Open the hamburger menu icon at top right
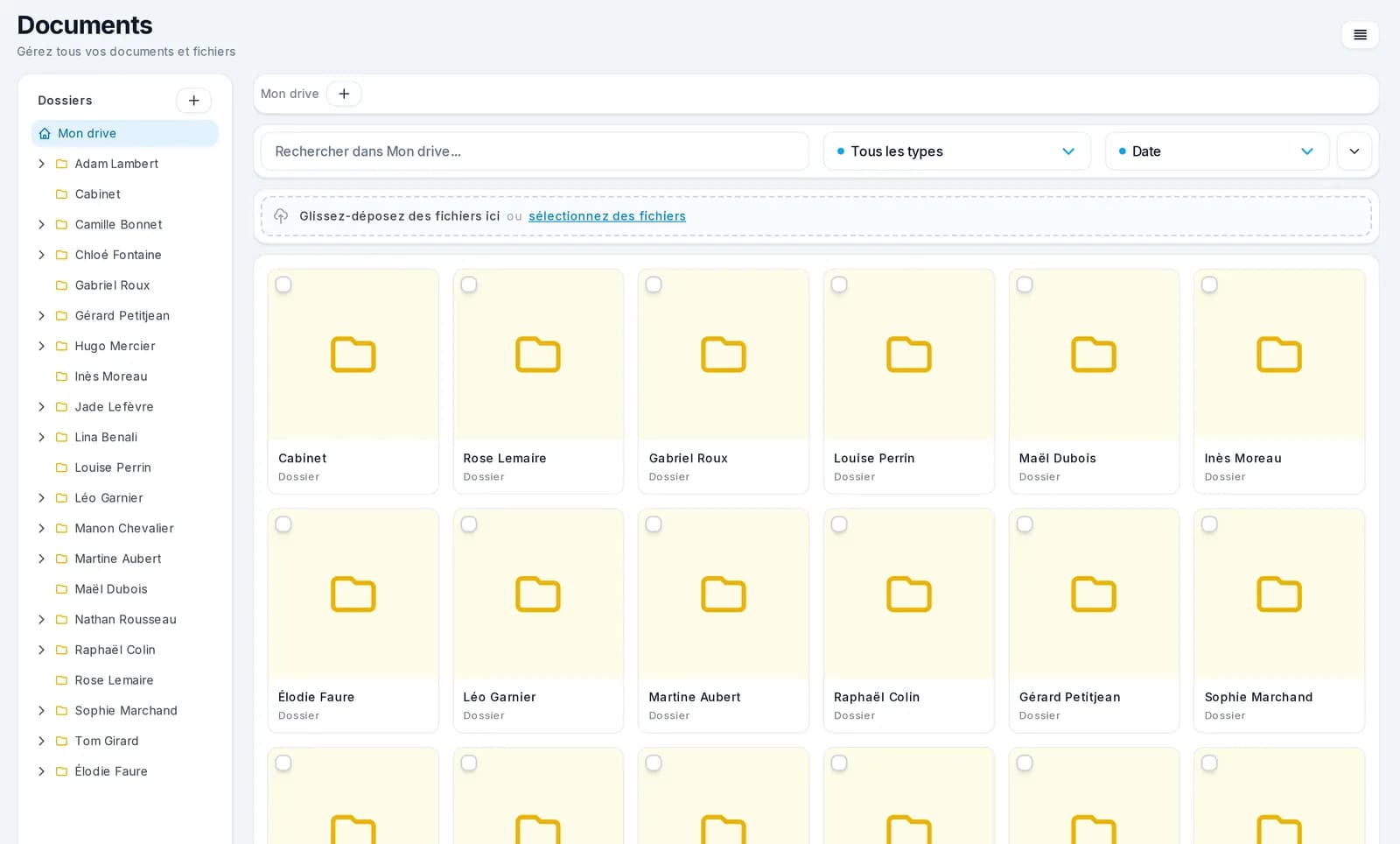 coord(1360,35)
